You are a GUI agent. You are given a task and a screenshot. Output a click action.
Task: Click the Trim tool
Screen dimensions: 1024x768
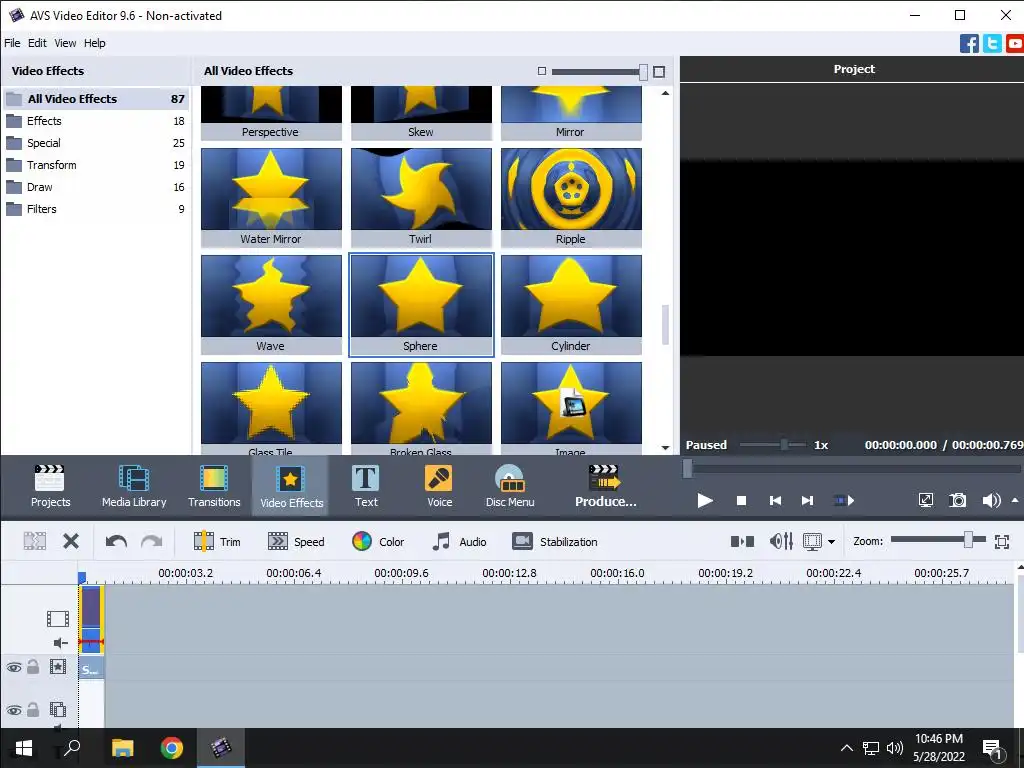(x=217, y=541)
